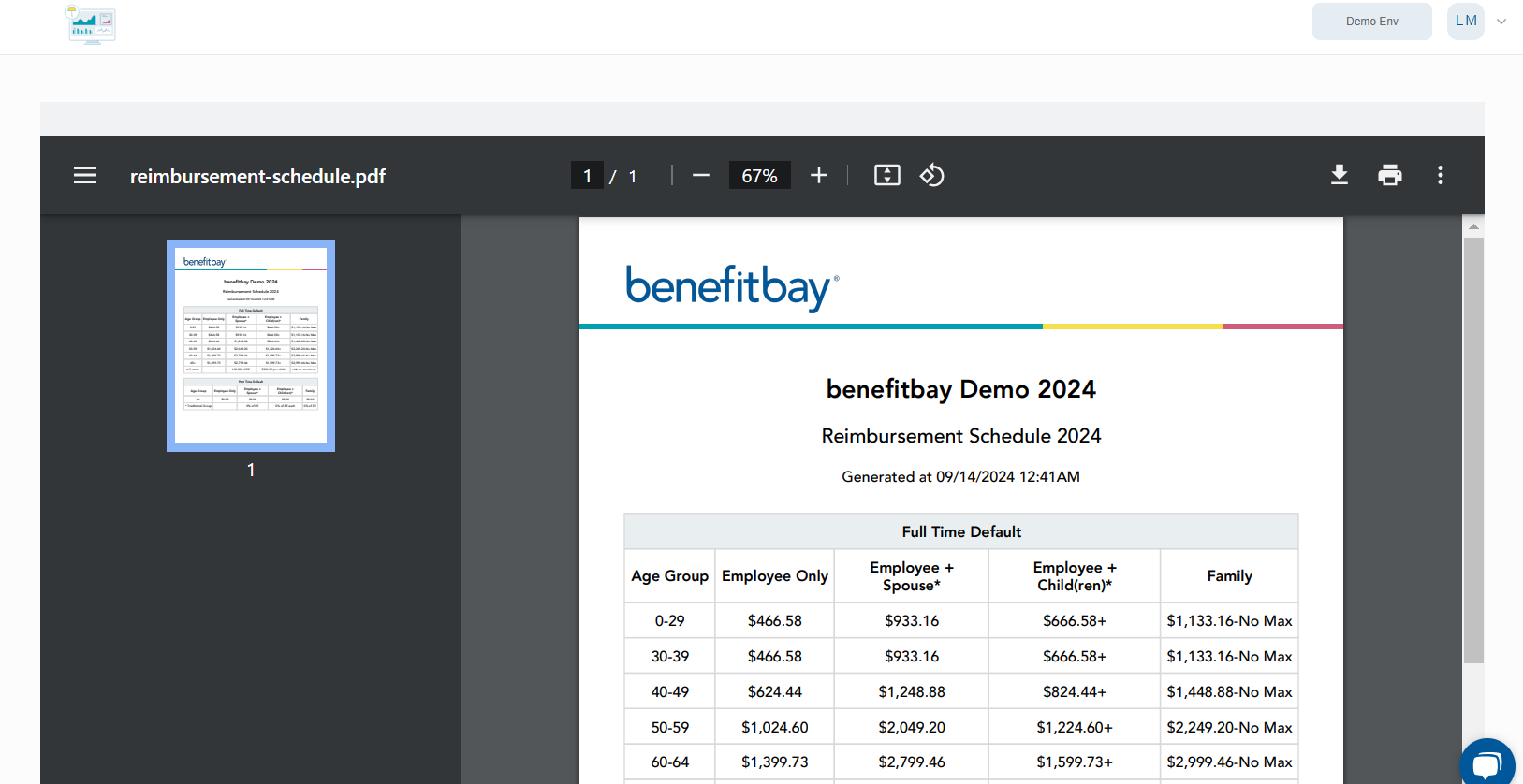Click the '$624.44' cell

[774, 692]
